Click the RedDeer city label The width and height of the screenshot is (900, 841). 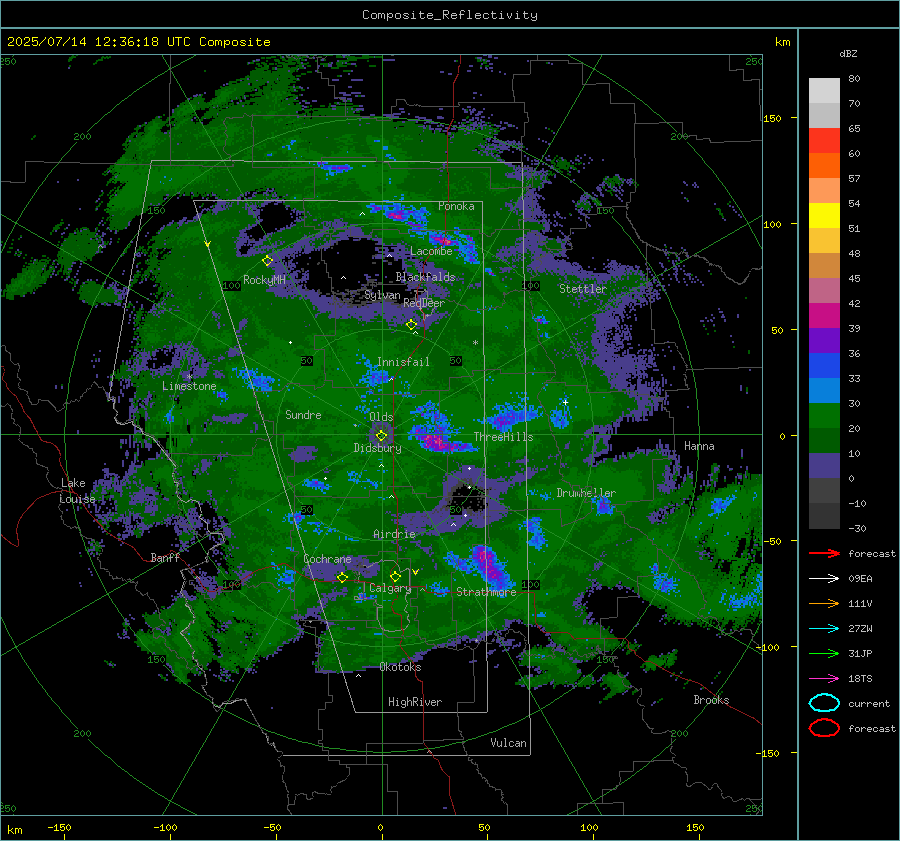[x=424, y=303]
